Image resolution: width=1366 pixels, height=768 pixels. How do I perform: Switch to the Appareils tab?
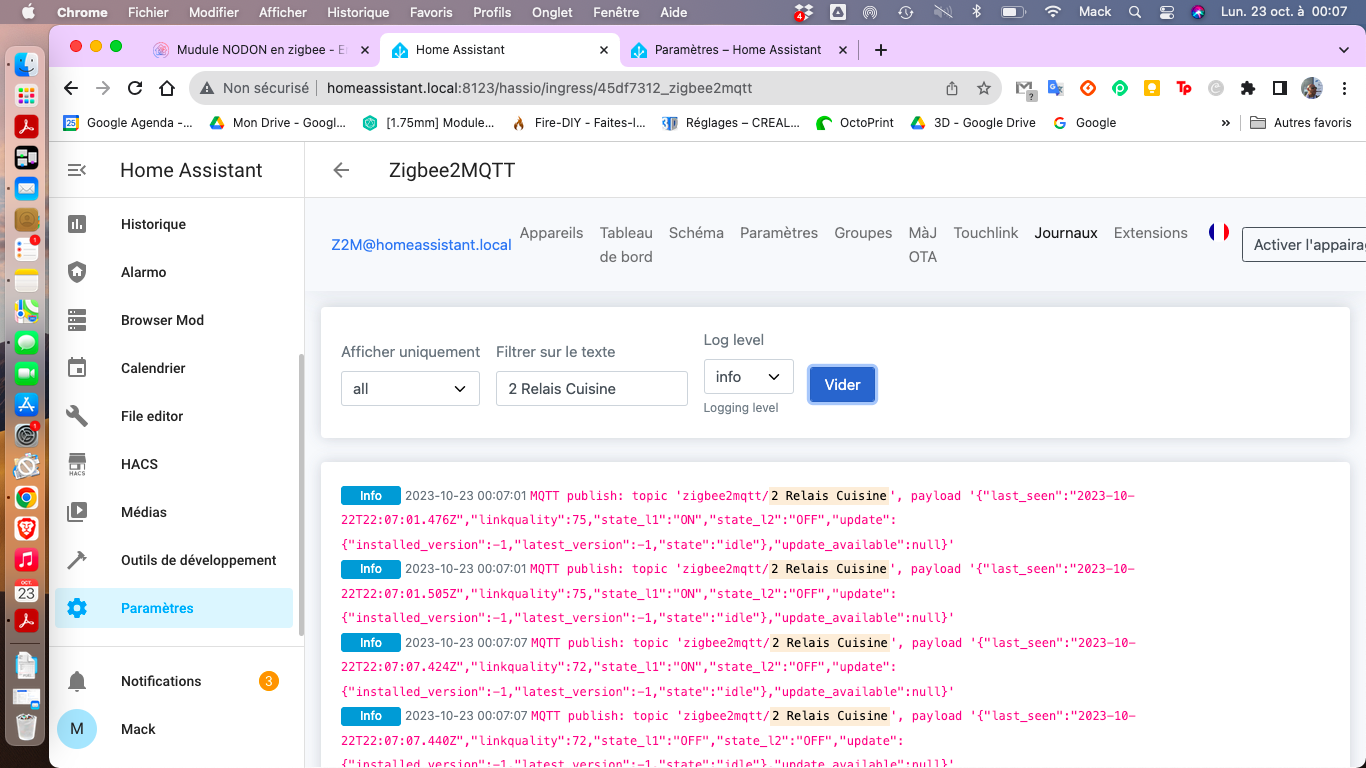click(551, 232)
